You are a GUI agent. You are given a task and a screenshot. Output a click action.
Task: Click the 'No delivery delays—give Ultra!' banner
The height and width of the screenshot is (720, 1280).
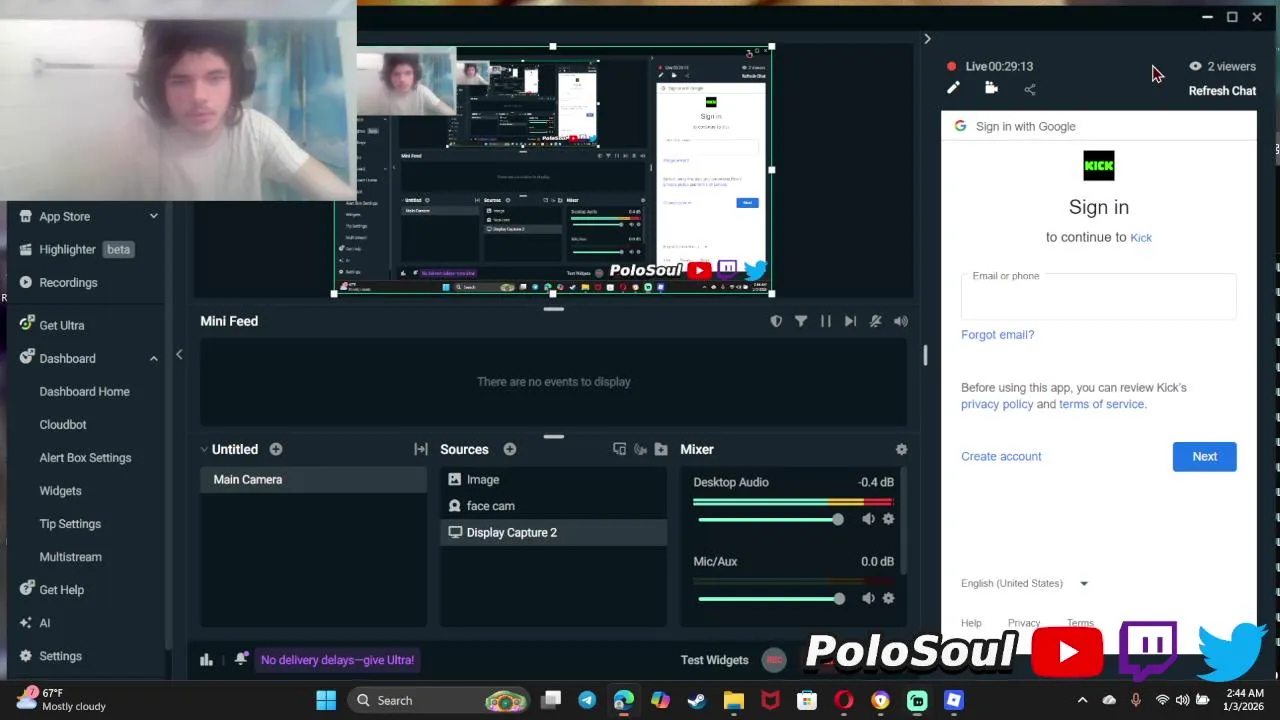coord(337,660)
